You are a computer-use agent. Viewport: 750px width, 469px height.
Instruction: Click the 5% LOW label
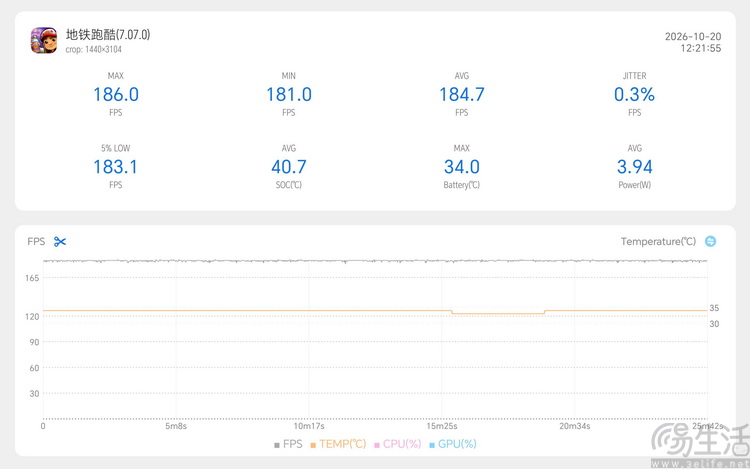point(116,148)
